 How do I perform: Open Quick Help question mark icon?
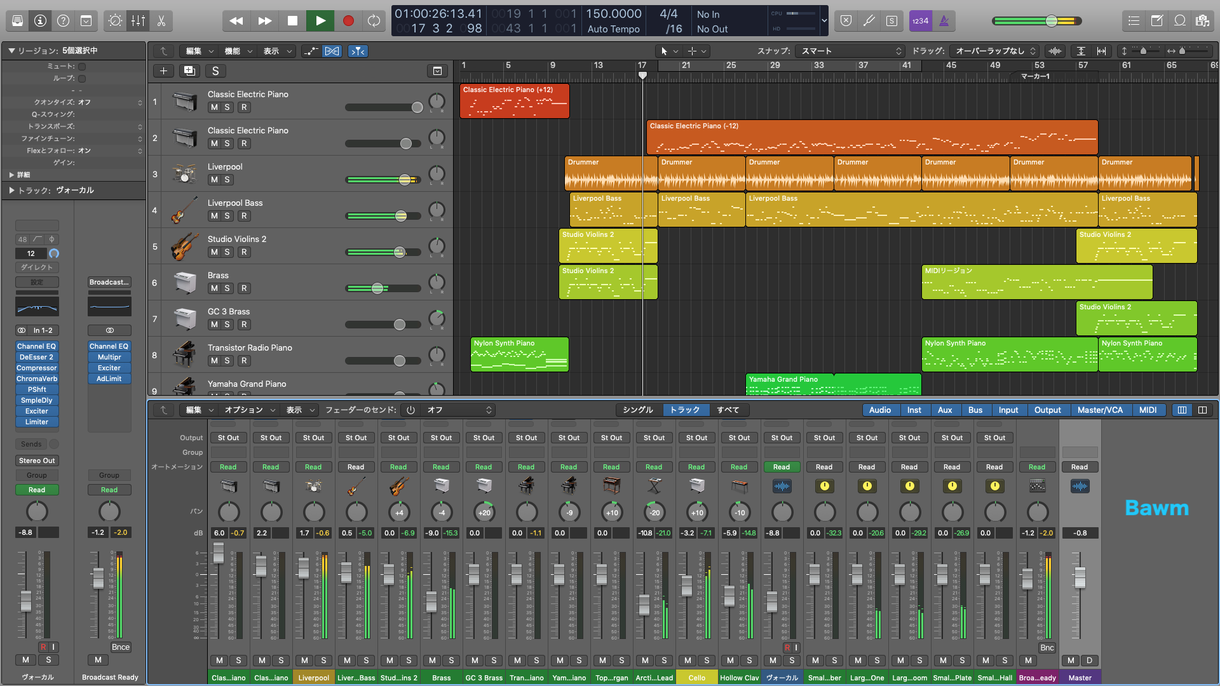pyautogui.click(x=63, y=21)
